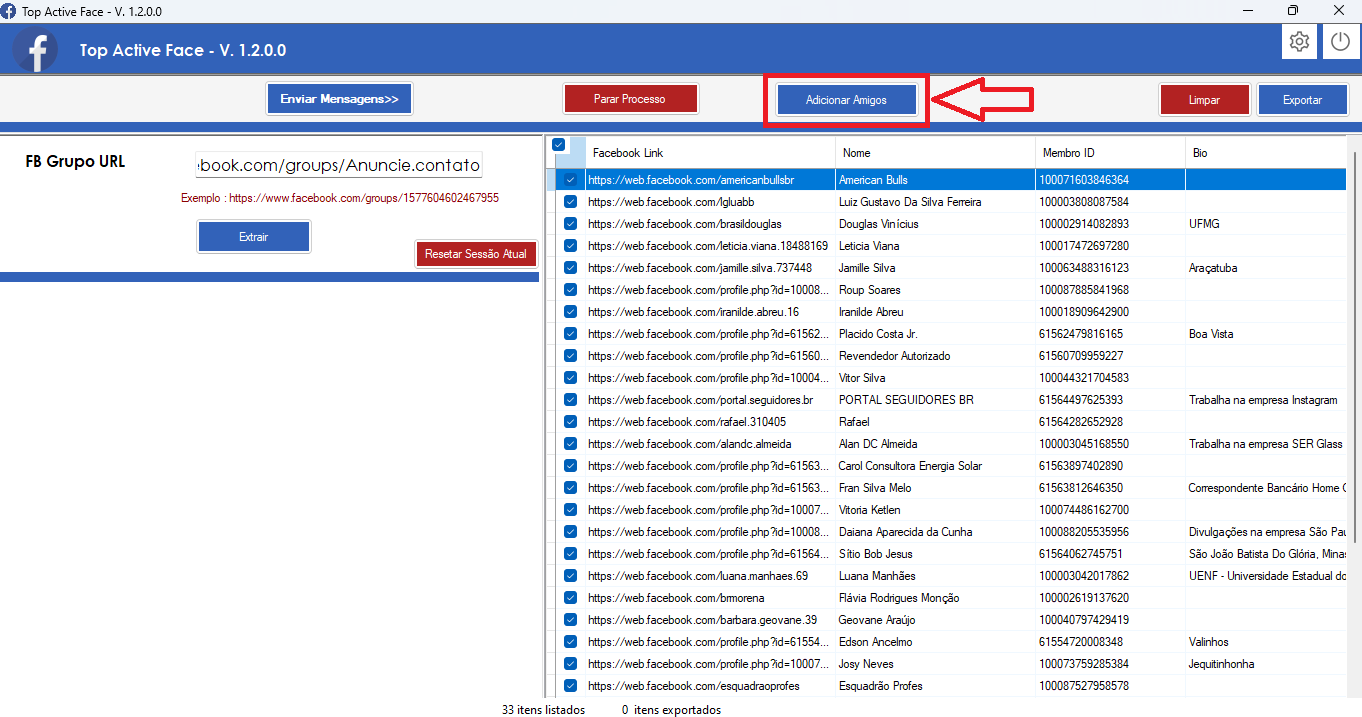Click the Boa Vista bio cell
This screenshot has height=717, width=1362.
coord(1266,334)
